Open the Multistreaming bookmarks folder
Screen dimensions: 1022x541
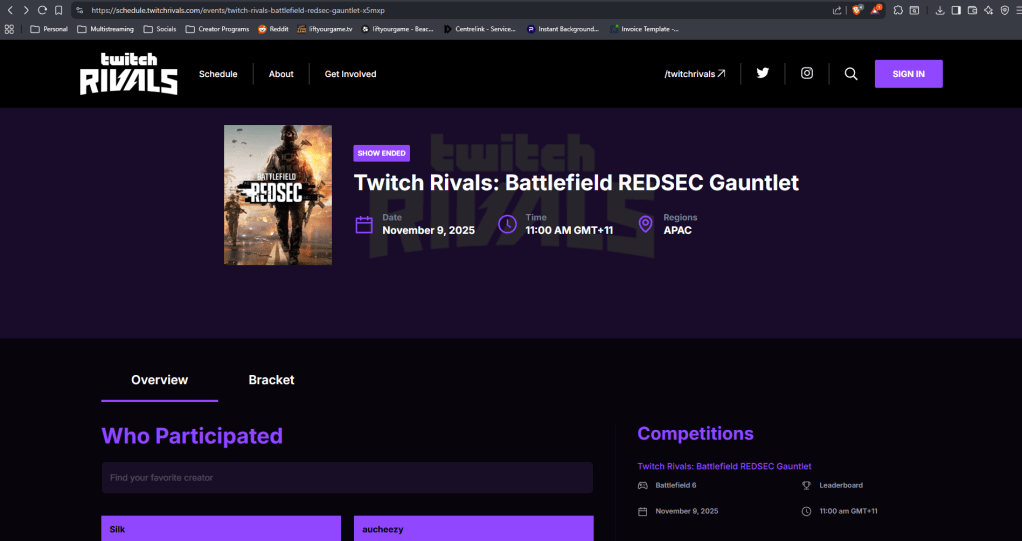106,29
